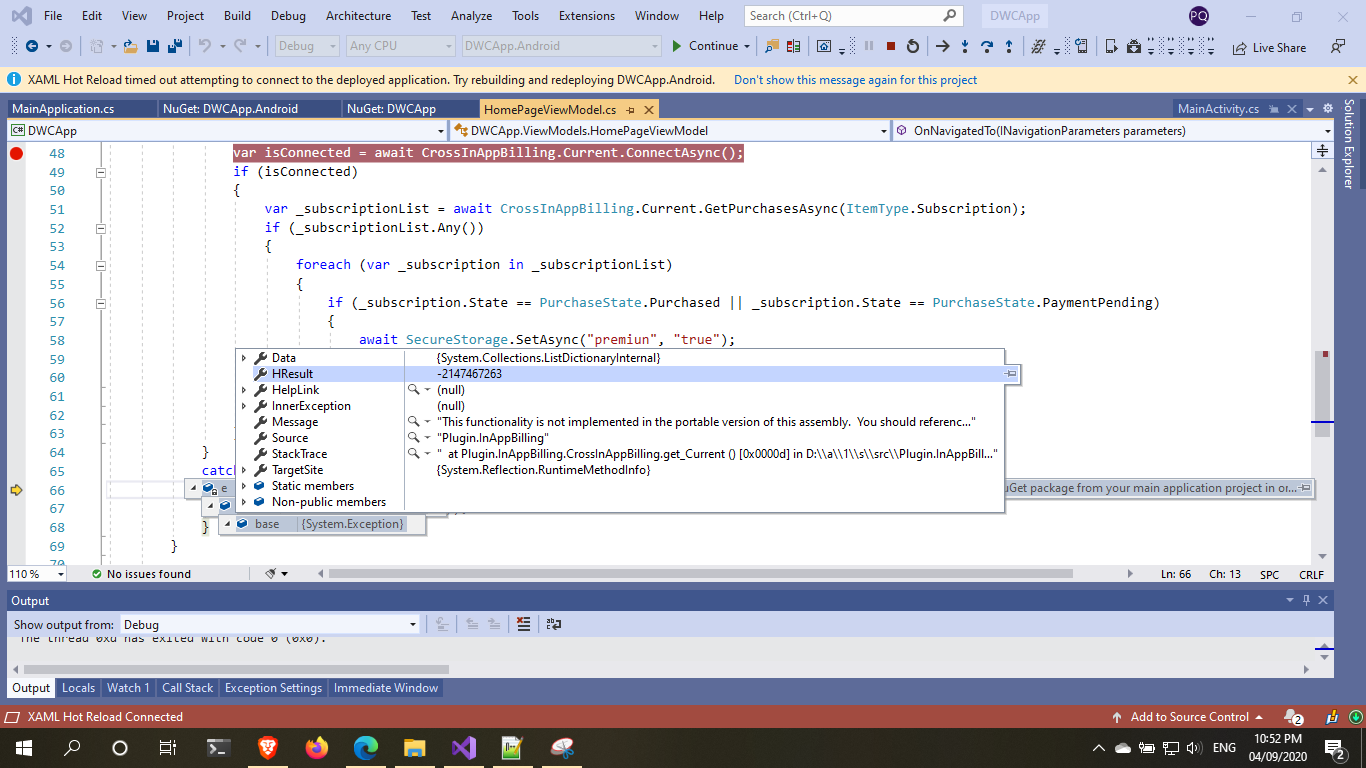Close the HomePageViewModel.cs tab
The width and height of the screenshot is (1366, 768).
coord(648,109)
